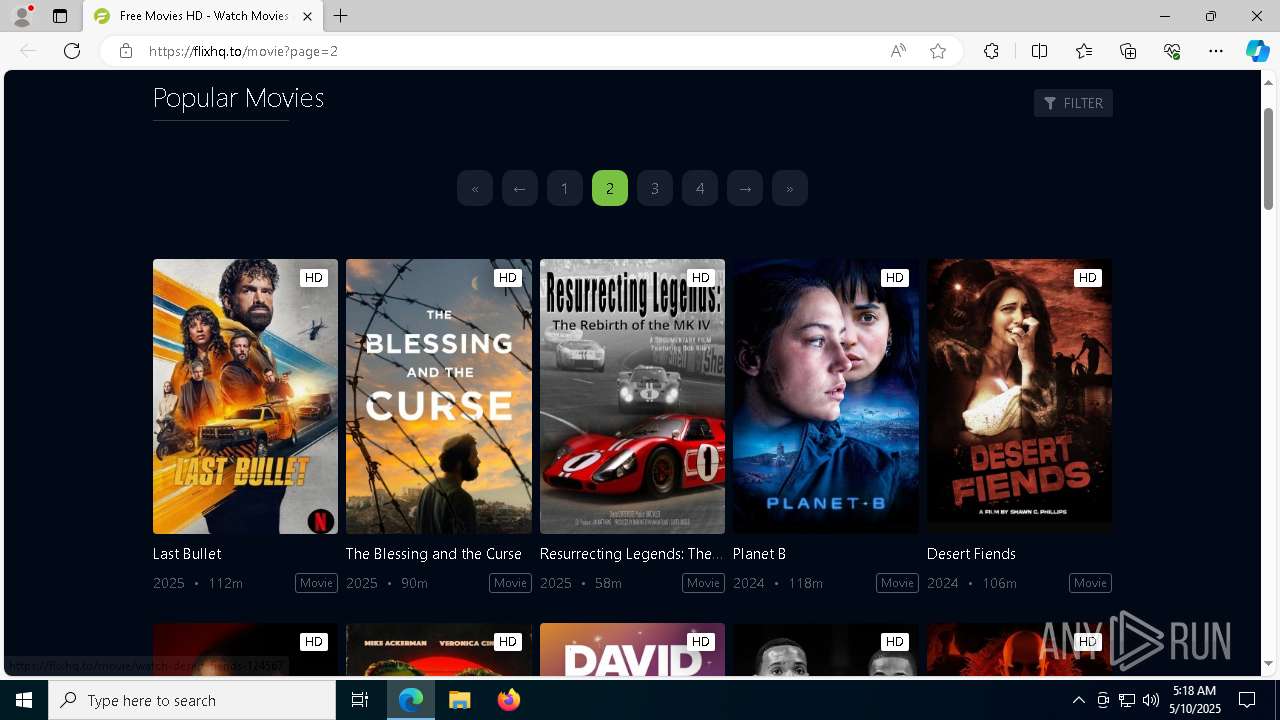Open the FILTER button
The width and height of the screenshot is (1280, 720).
(x=1073, y=103)
